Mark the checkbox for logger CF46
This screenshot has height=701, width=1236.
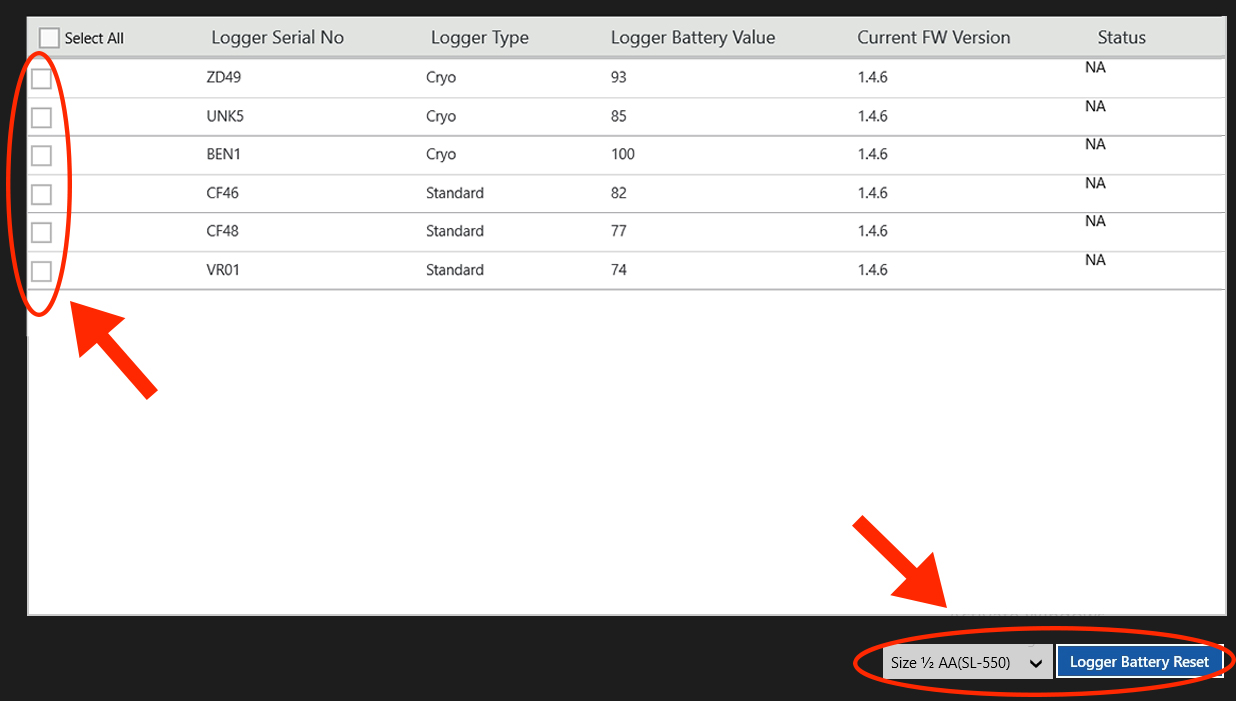(41, 194)
